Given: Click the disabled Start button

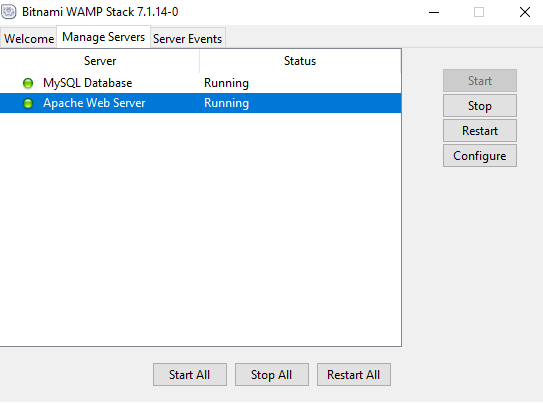Looking at the screenshot, I should [x=480, y=81].
